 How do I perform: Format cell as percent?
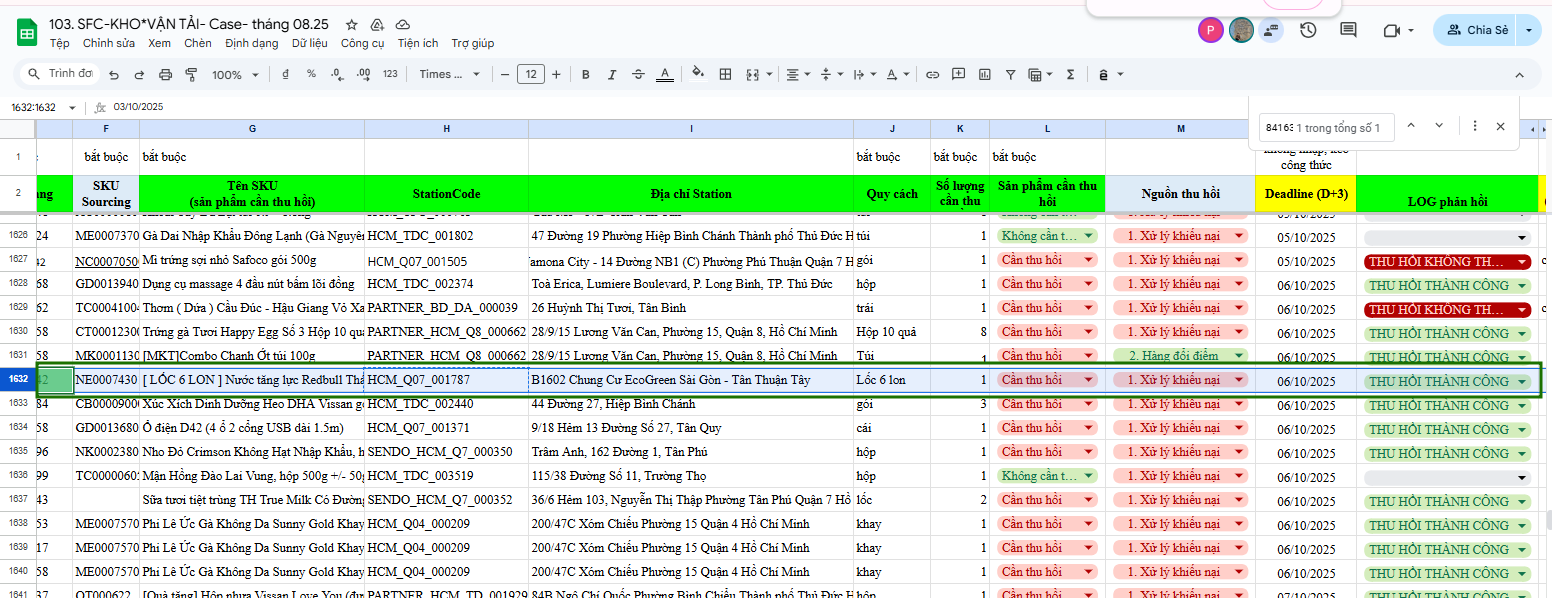point(311,75)
